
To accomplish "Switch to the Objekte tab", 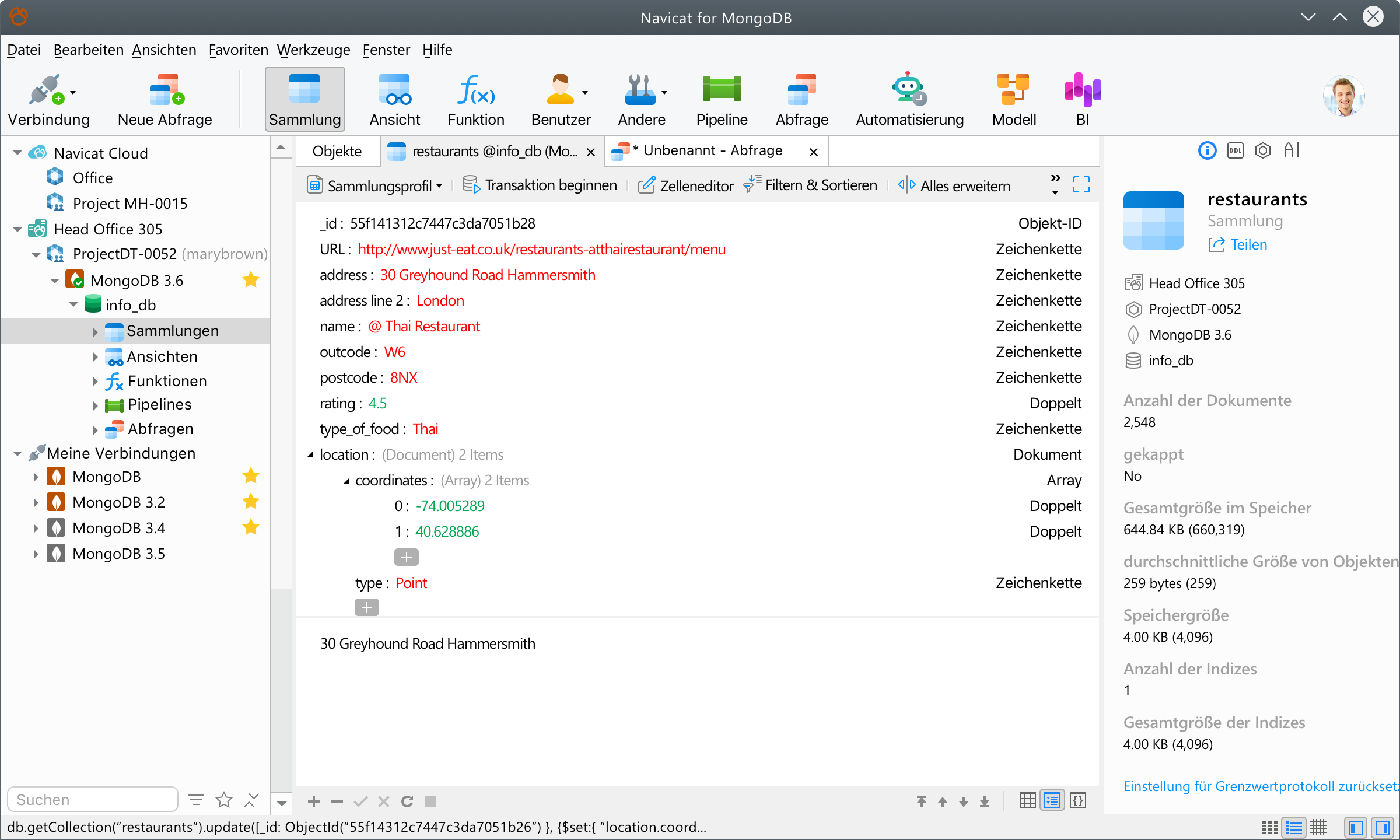I will [x=337, y=151].
